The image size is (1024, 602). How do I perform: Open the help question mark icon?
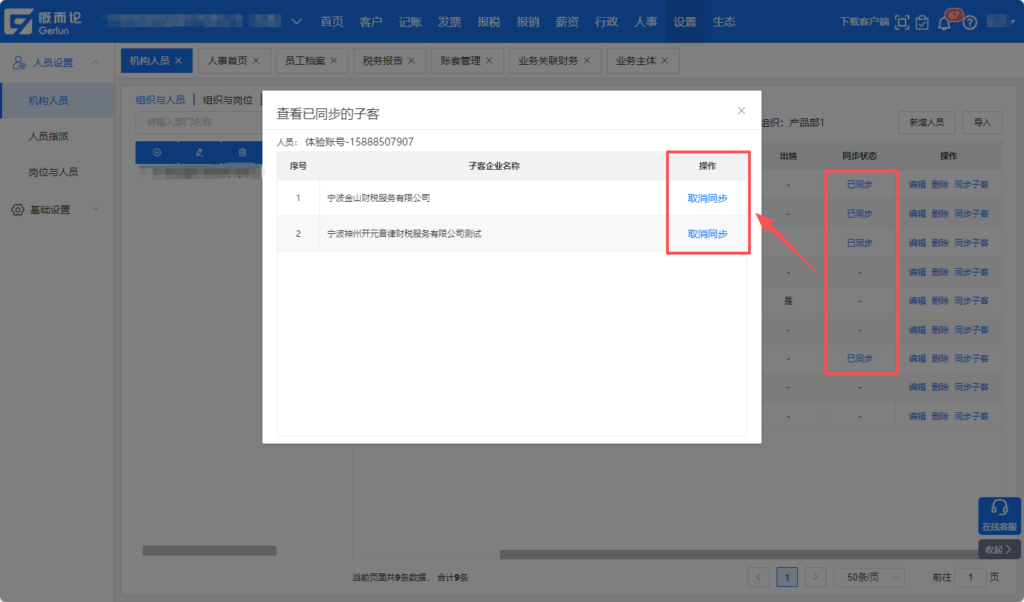point(969,23)
